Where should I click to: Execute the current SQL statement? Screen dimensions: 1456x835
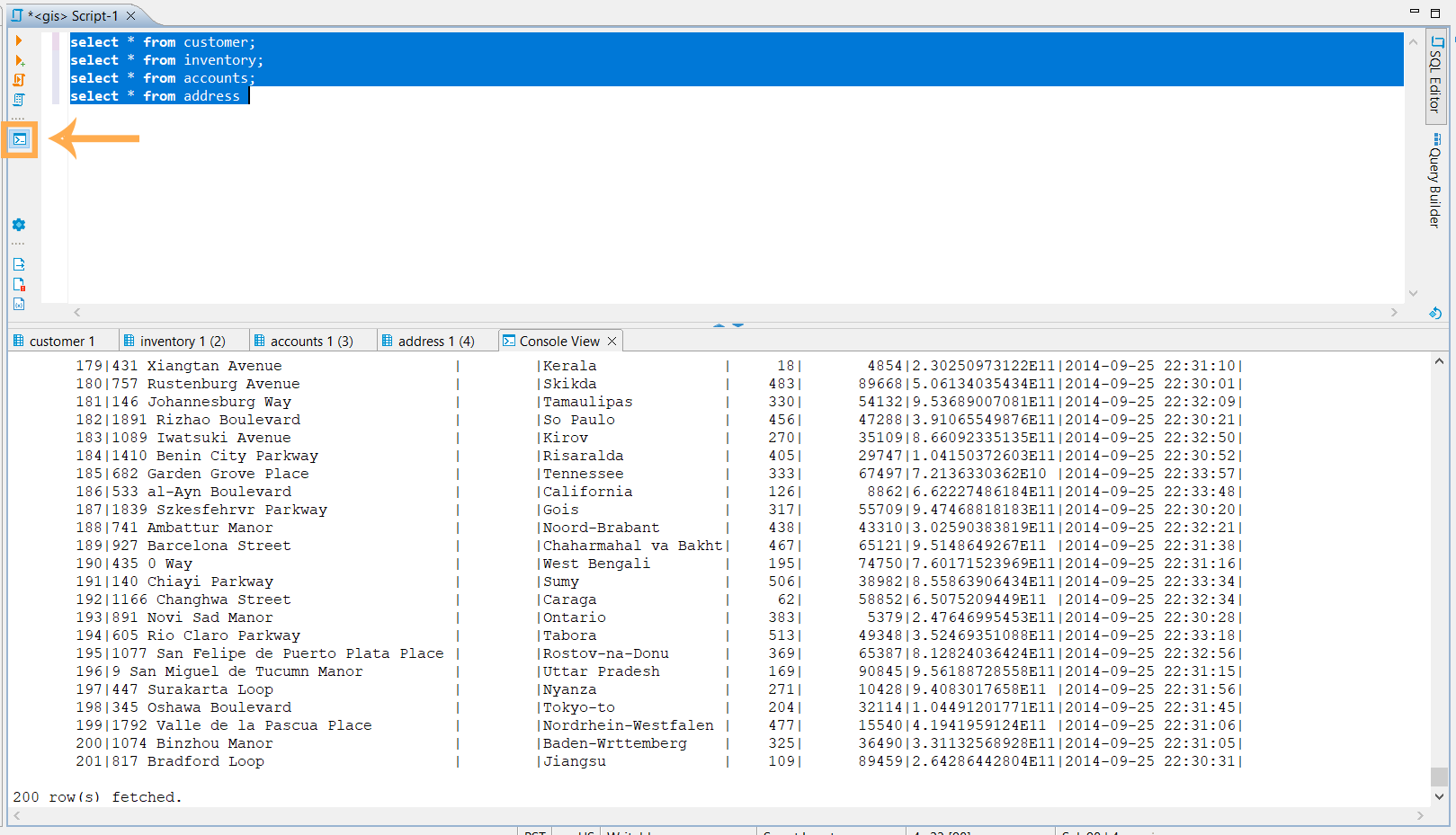pos(18,40)
